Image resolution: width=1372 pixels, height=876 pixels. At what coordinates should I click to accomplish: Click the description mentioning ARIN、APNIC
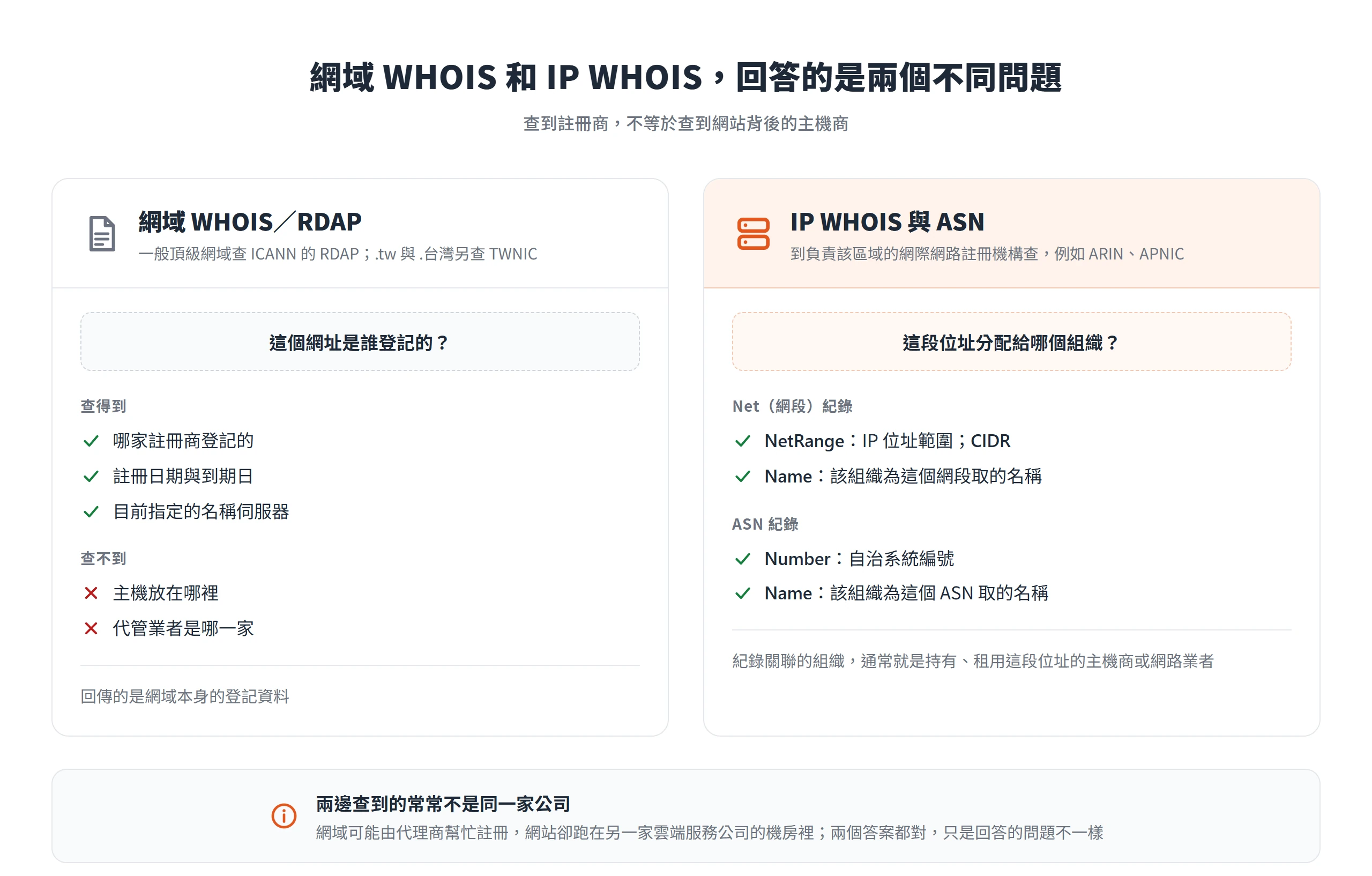coord(987,254)
